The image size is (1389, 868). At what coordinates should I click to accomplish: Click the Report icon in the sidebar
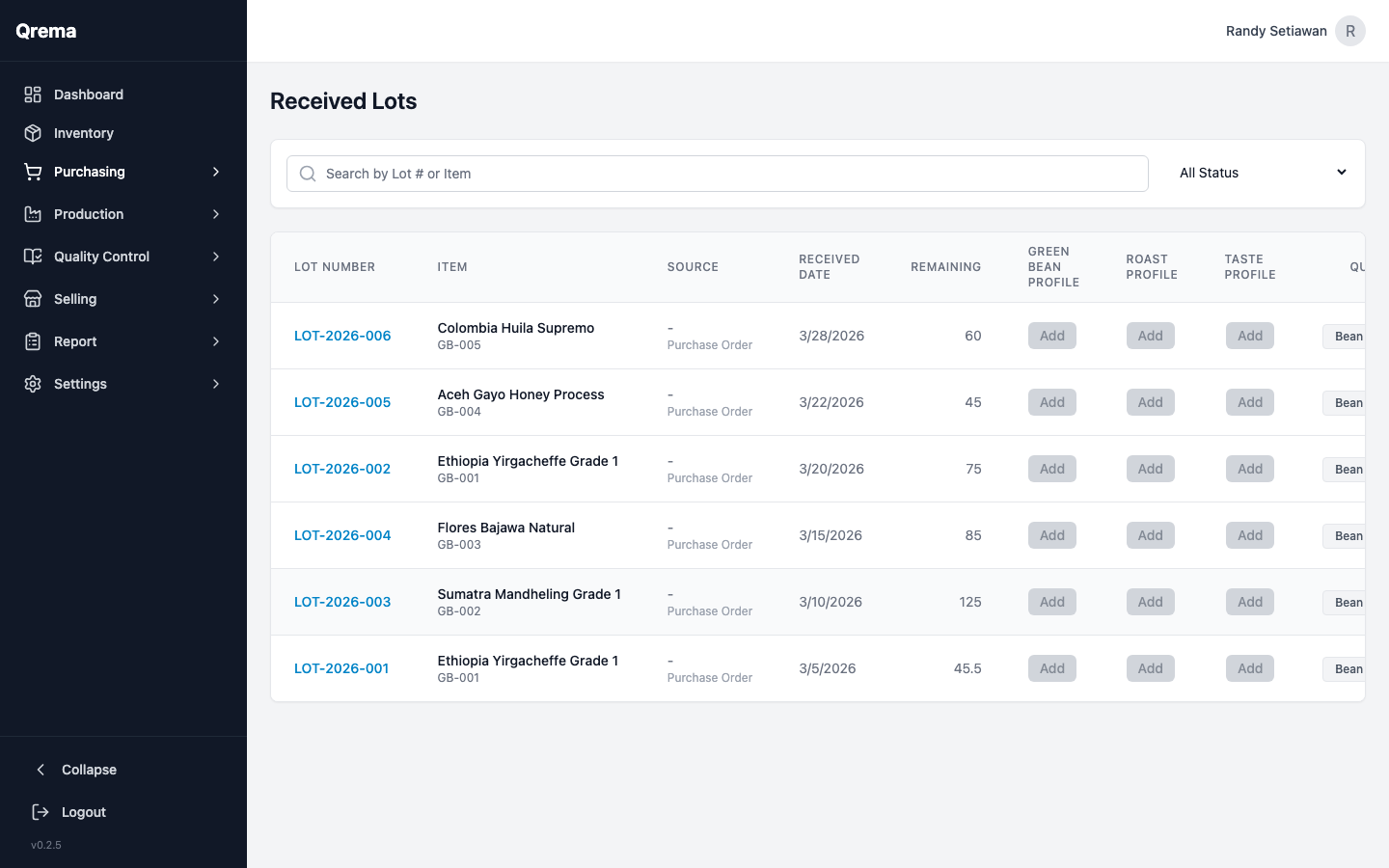click(31, 341)
